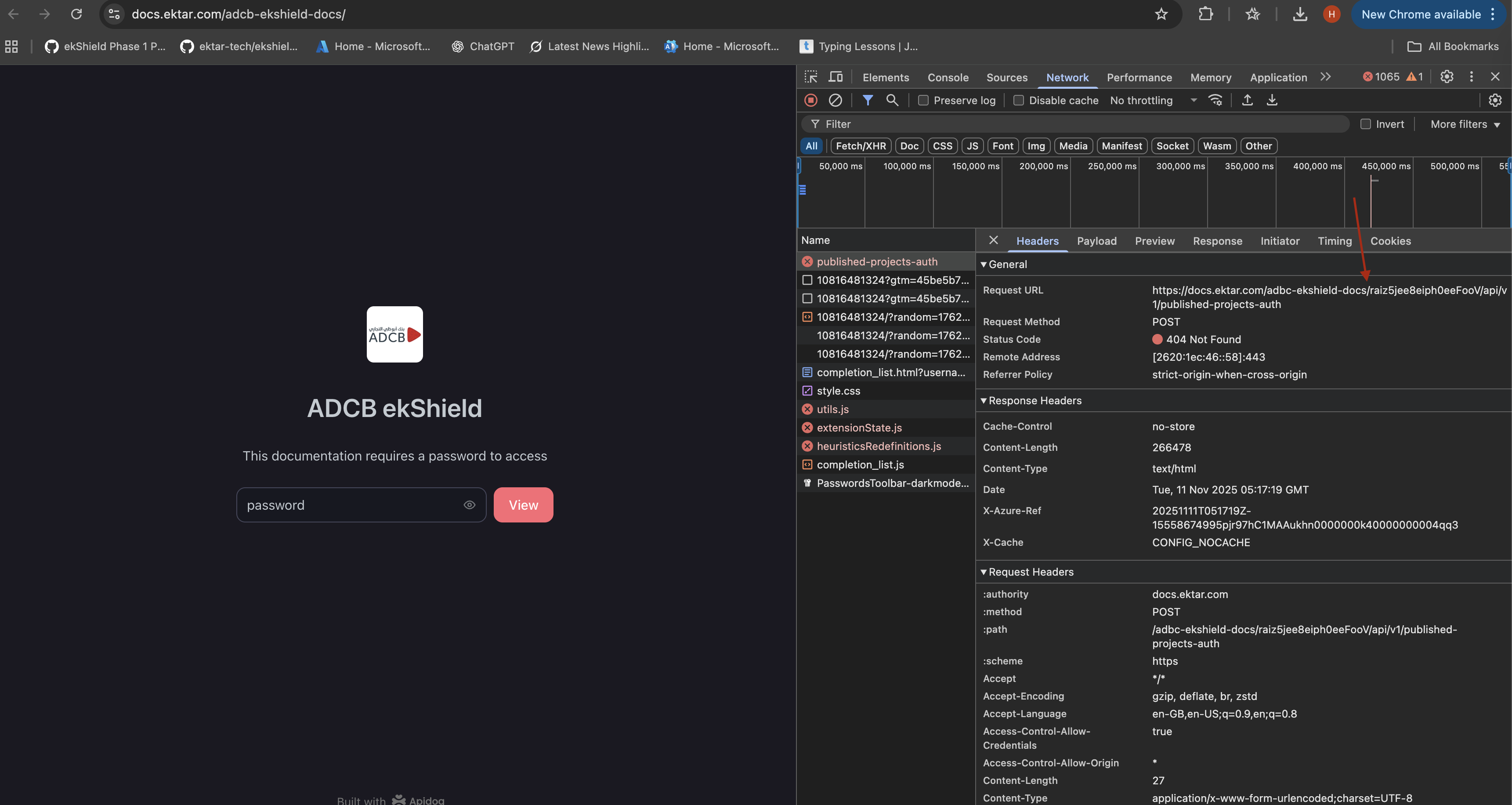Toggle the network filter funnel icon

coord(867,100)
